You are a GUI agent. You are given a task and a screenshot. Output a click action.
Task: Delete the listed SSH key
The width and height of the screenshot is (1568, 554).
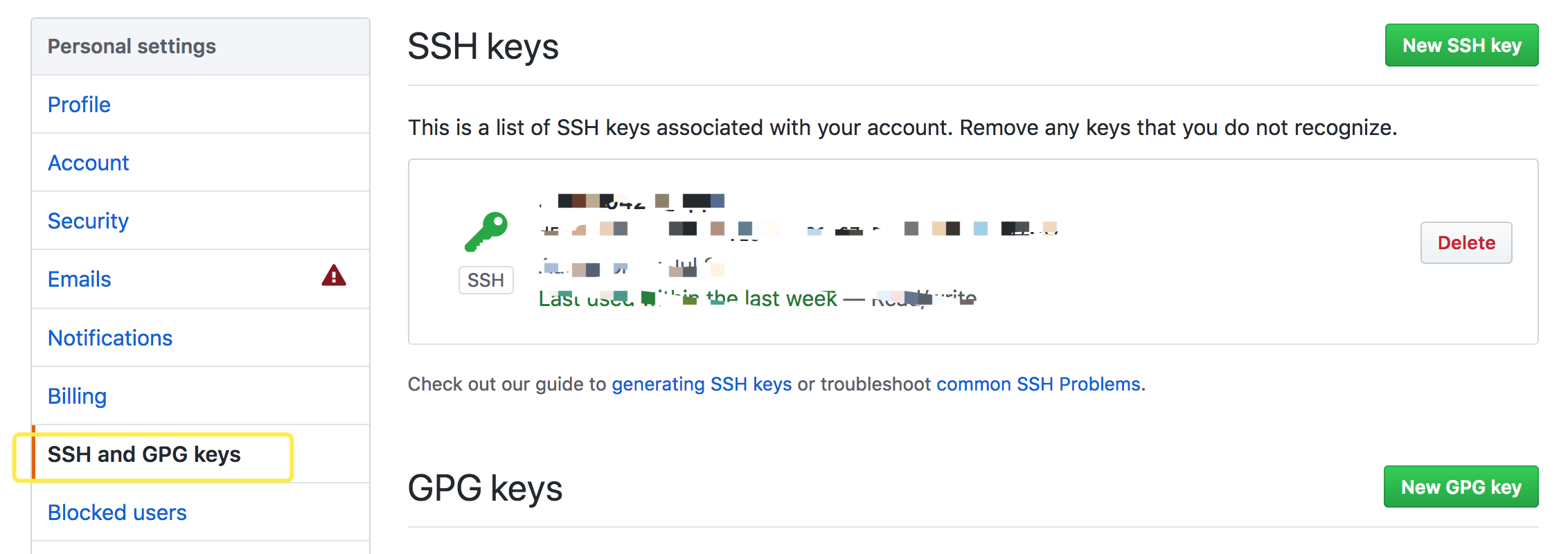1465,242
